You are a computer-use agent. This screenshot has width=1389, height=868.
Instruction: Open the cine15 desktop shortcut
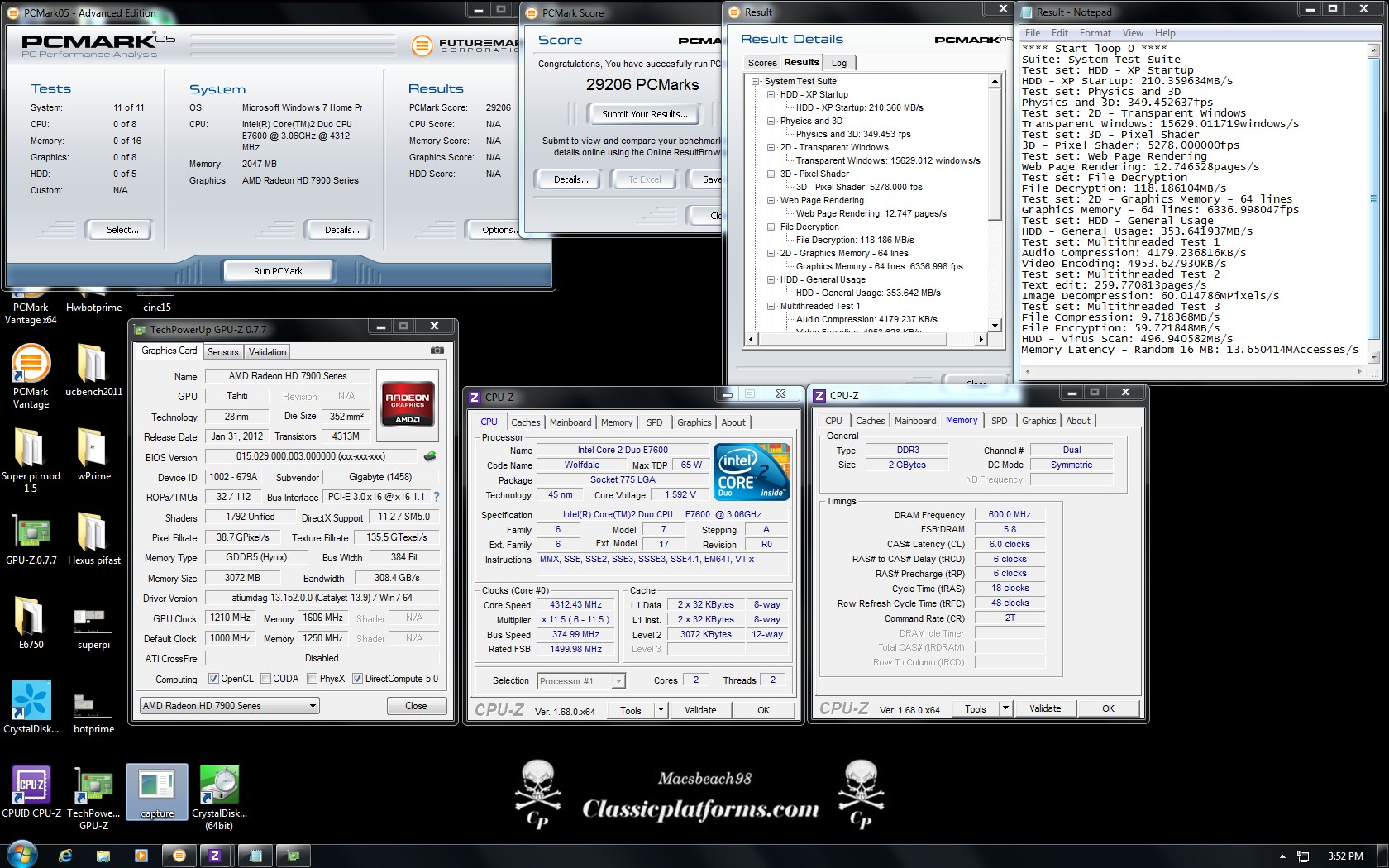[157, 302]
